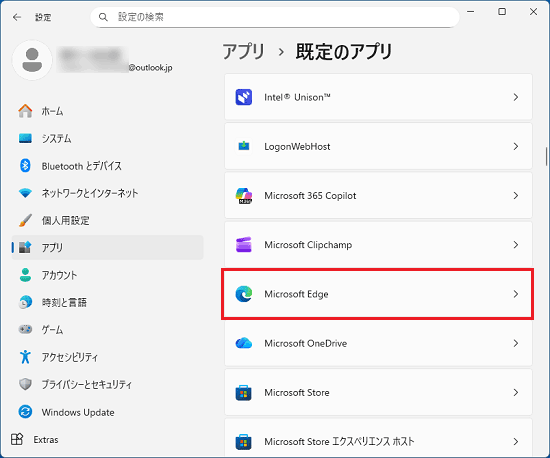Open Microsoft Store エクスペリエンス ホスト entry
The image size is (550, 458).
(x=378, y=438)
